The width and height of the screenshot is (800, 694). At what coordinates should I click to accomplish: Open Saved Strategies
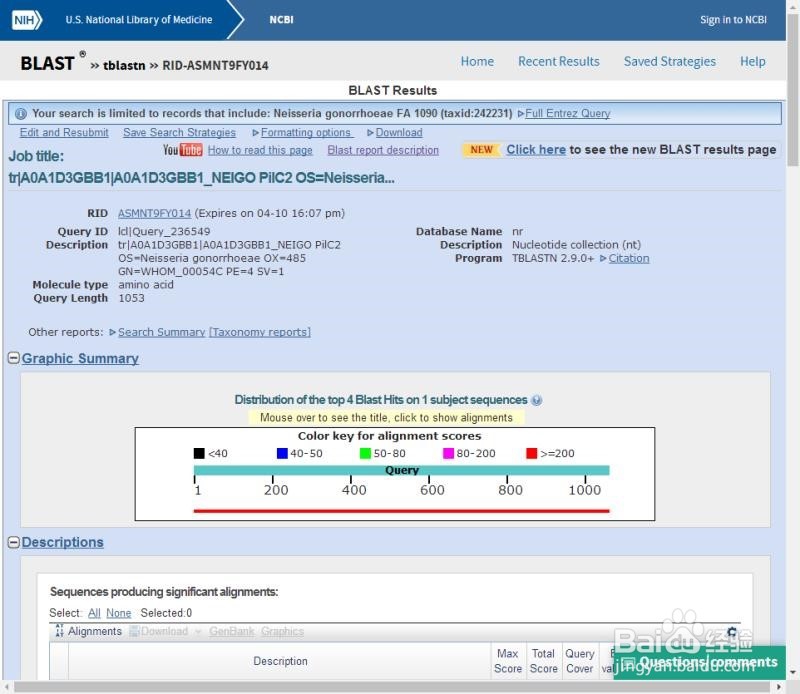(x=669, y=61)
